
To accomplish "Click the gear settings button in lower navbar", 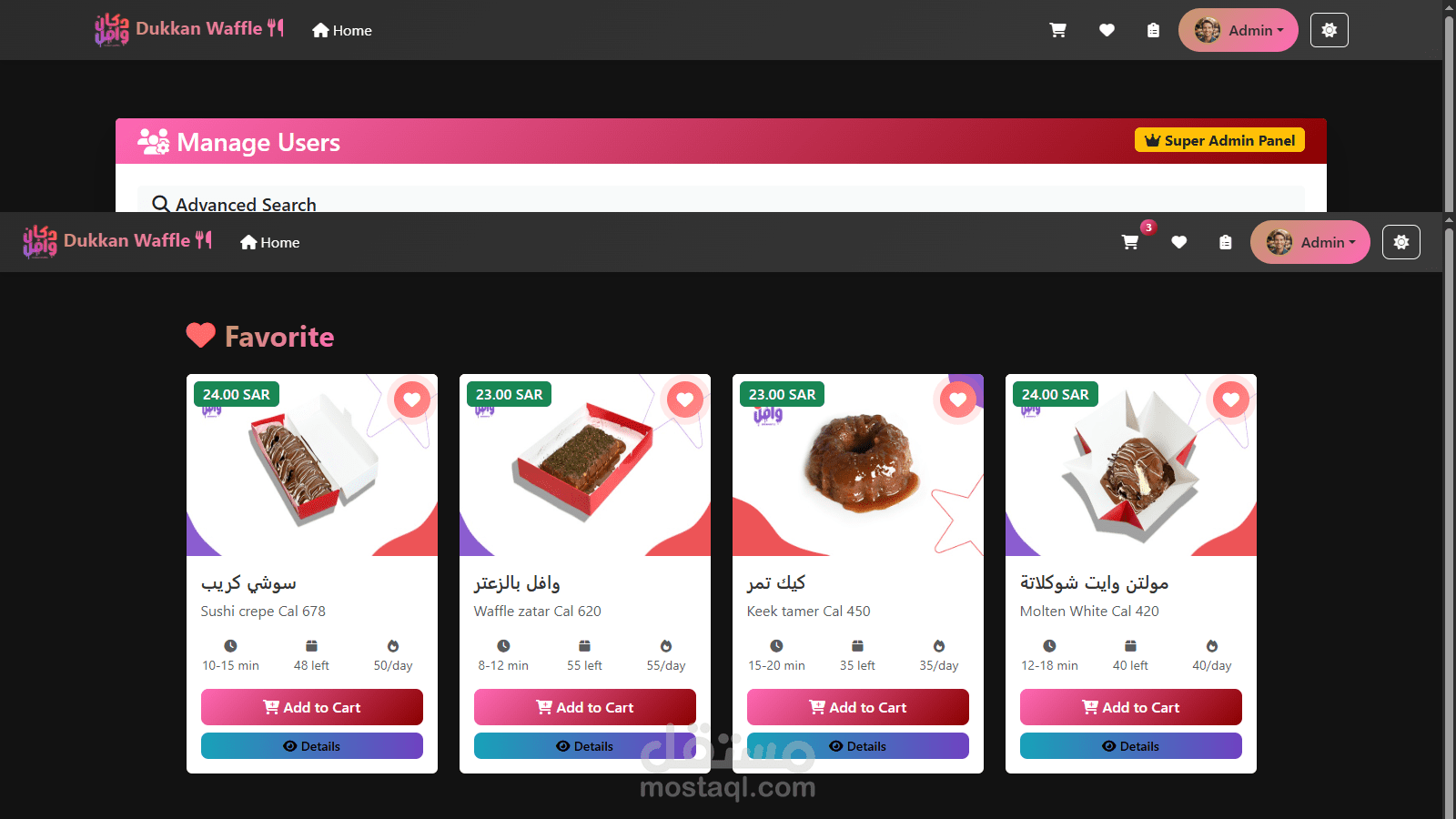I will (x=1401, y=242).
